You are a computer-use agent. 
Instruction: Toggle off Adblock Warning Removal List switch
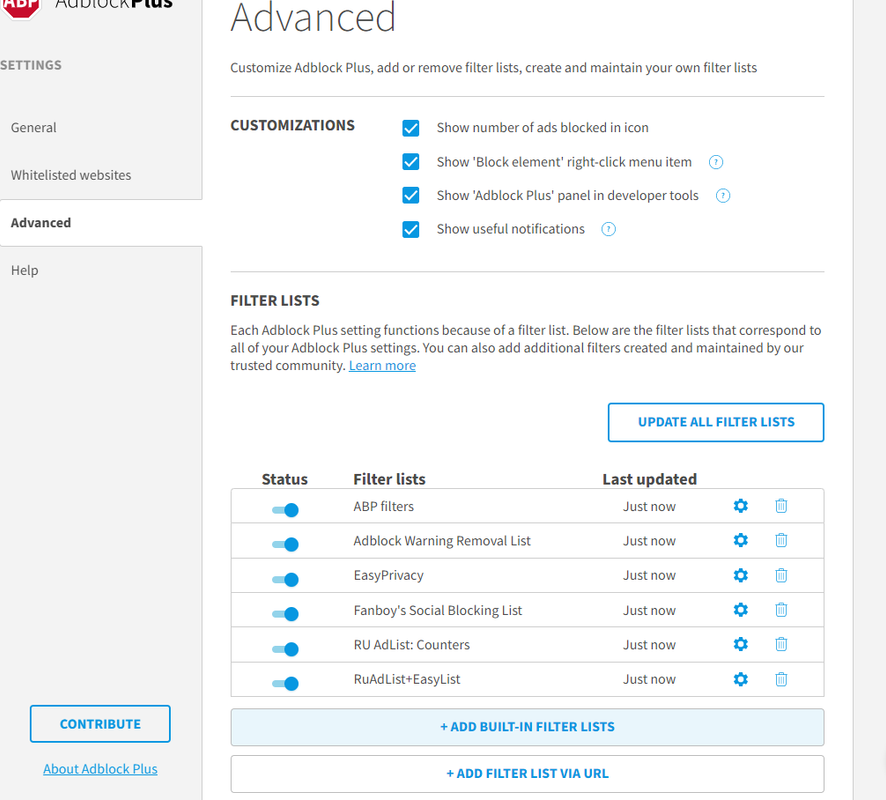(x=285, y=545)
